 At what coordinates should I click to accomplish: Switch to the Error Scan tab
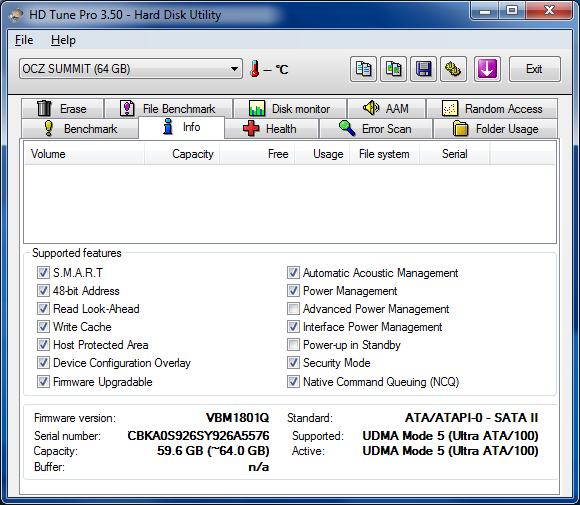pyautogui.click(x=375, y=128)
